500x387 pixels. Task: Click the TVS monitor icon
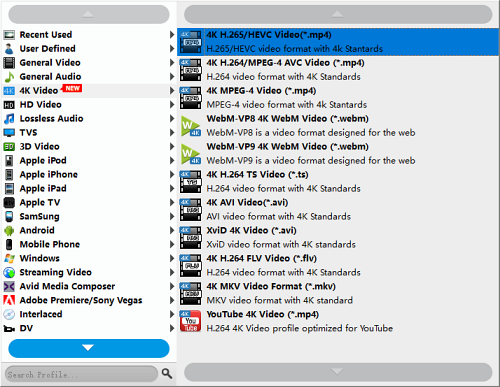[9, 133]
